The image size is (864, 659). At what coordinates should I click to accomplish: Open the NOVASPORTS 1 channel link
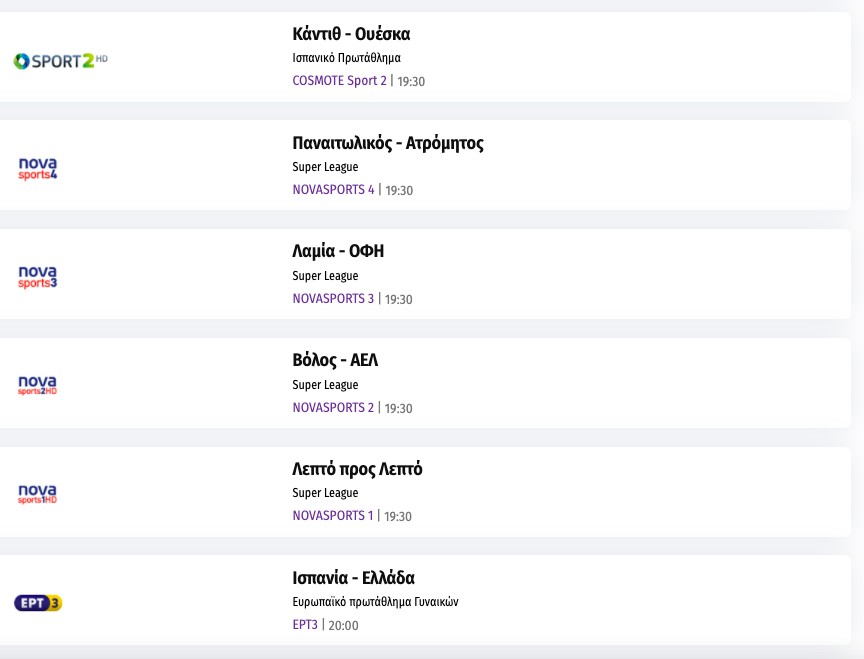pyautogui.click(x=333, y=516)
